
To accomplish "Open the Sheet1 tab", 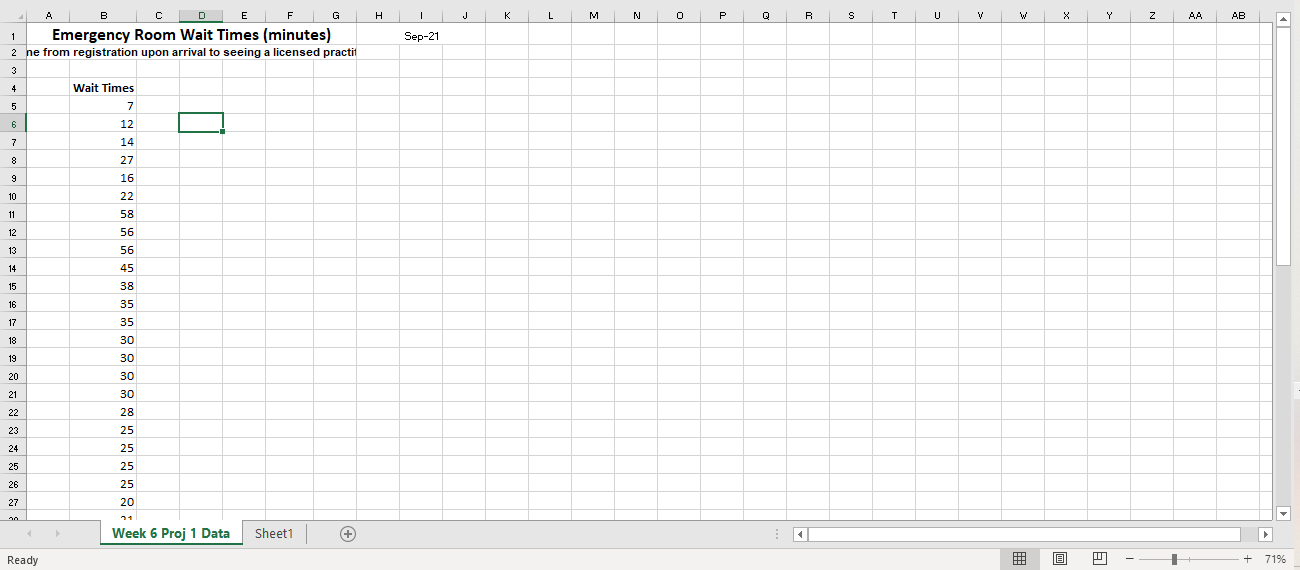I will tap(274, 533).
